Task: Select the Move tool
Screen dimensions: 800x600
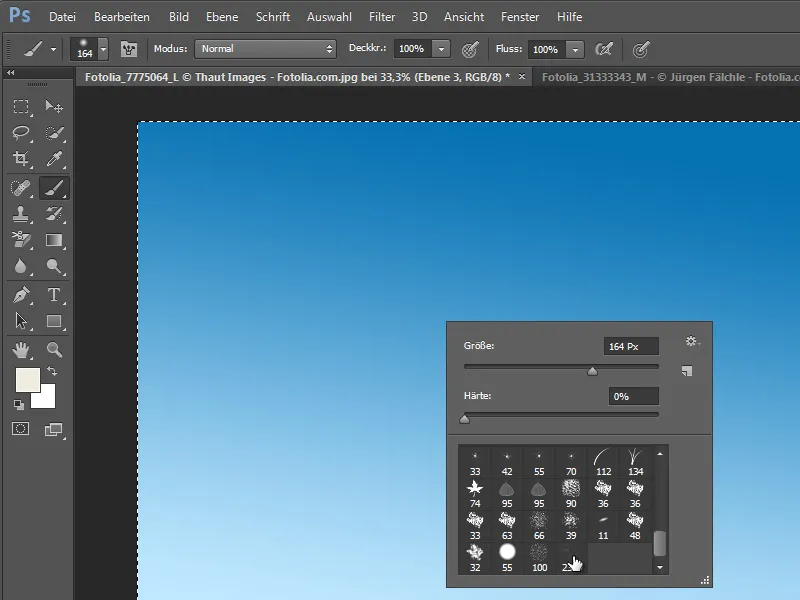Action: [54, 106]
